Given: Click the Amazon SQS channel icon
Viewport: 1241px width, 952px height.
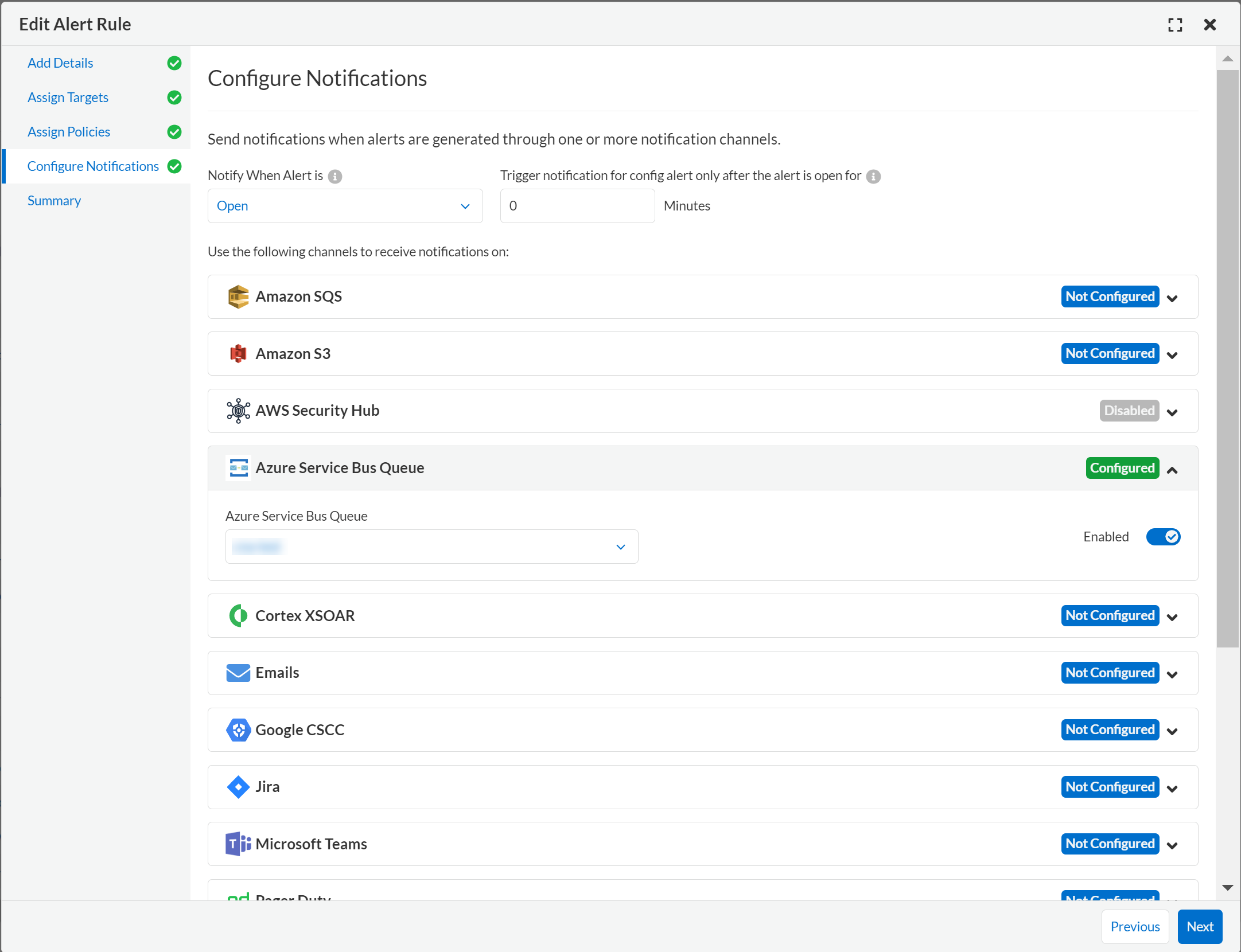Looking at the screenshot, I should click(x=238, y=296).
